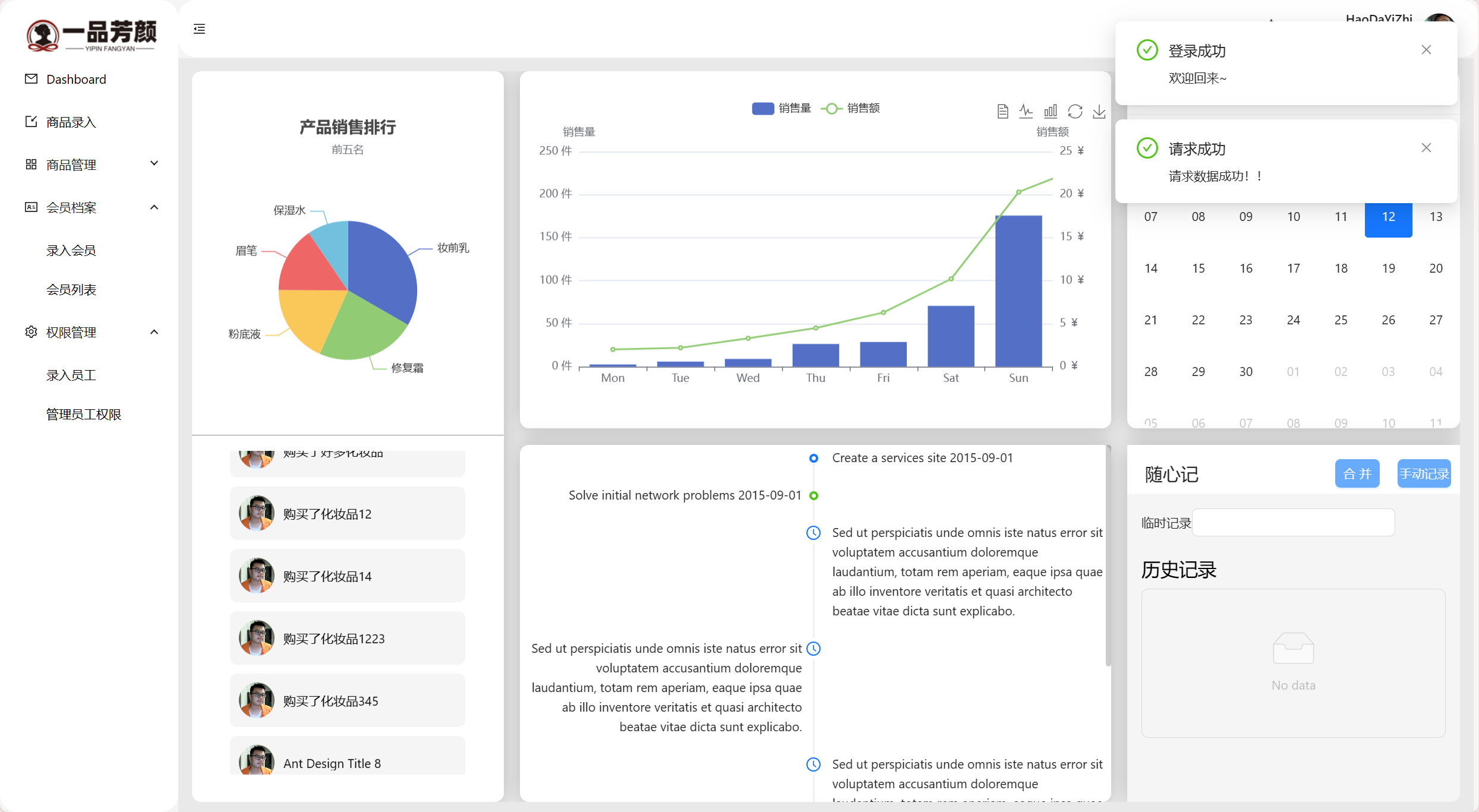The image size is (1479, 812).
Task: Select date 07 in the calendar's first visible row
Action: 1150,217
